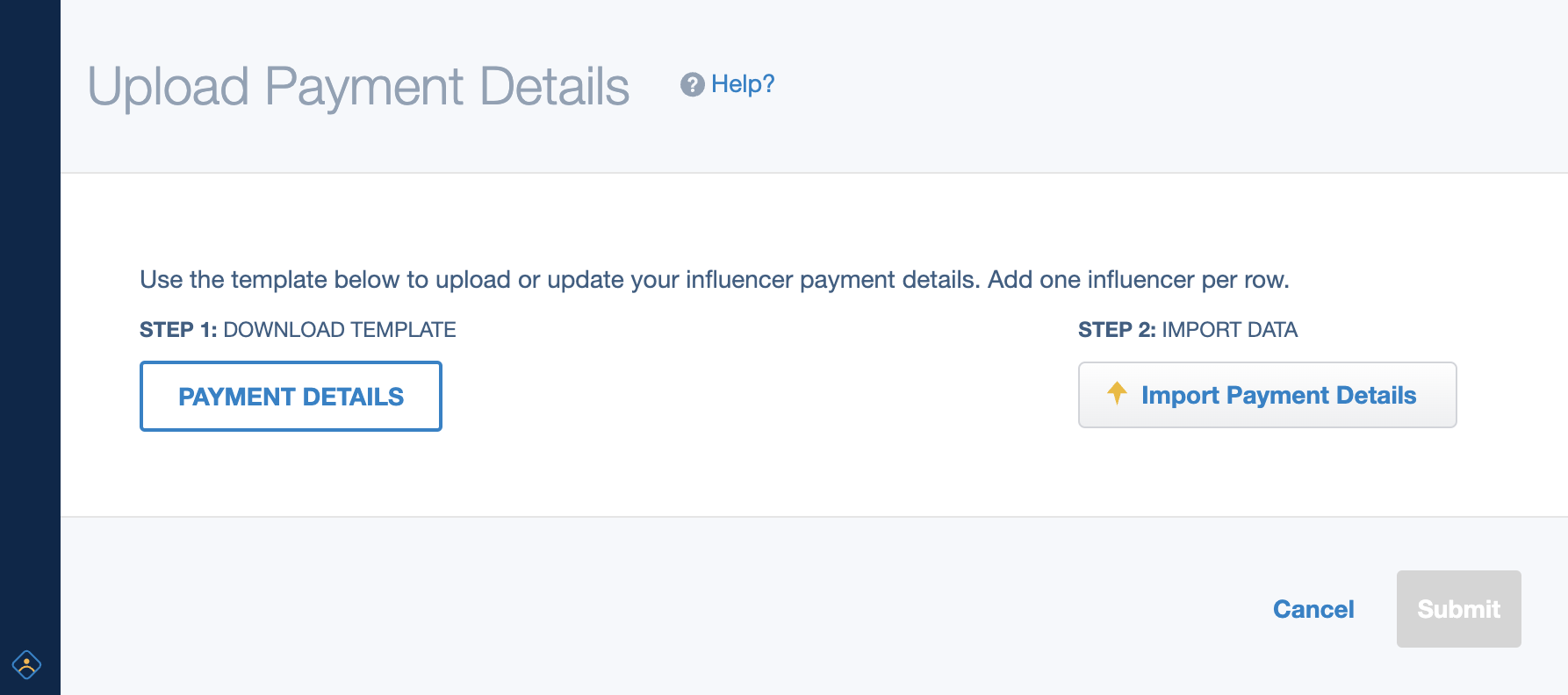
Task: Click the DOWNLOAD TEMPLATE text
Action: point(340,330)
